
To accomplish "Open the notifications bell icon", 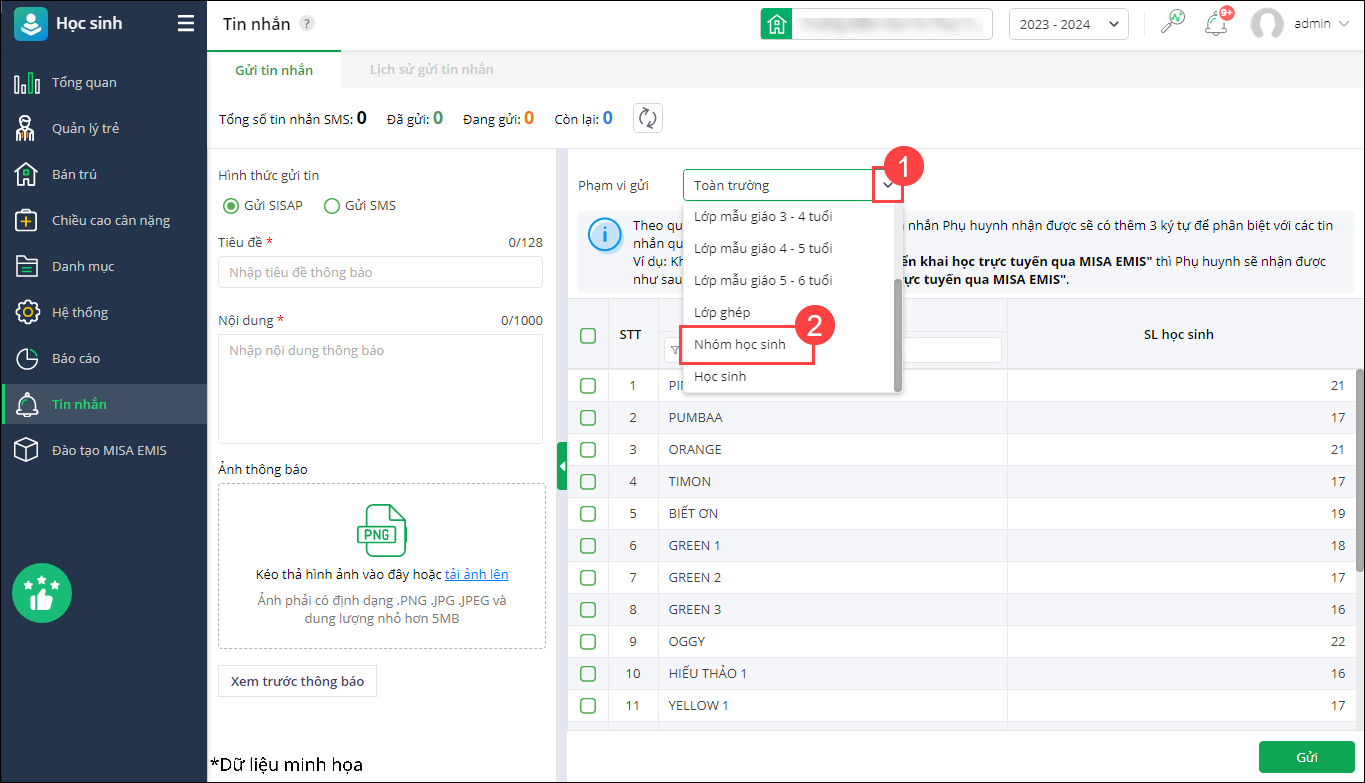I will click(1217, 24).
